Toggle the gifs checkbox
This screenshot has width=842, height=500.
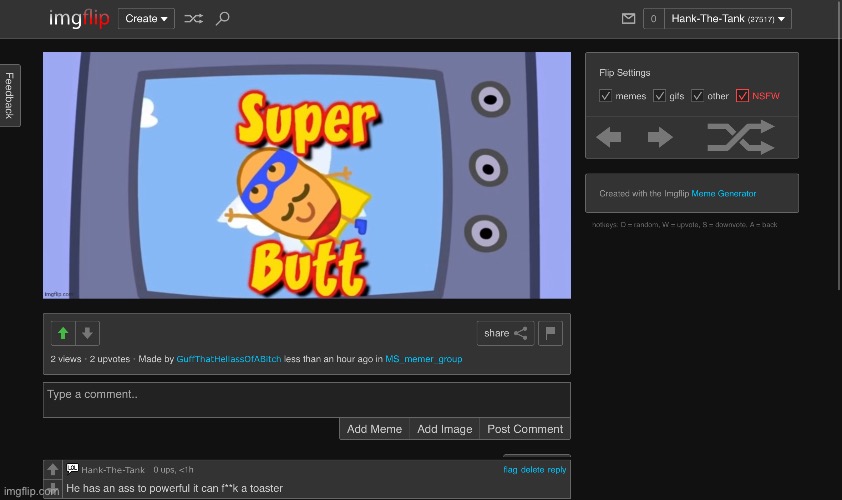tap(659, 96)
